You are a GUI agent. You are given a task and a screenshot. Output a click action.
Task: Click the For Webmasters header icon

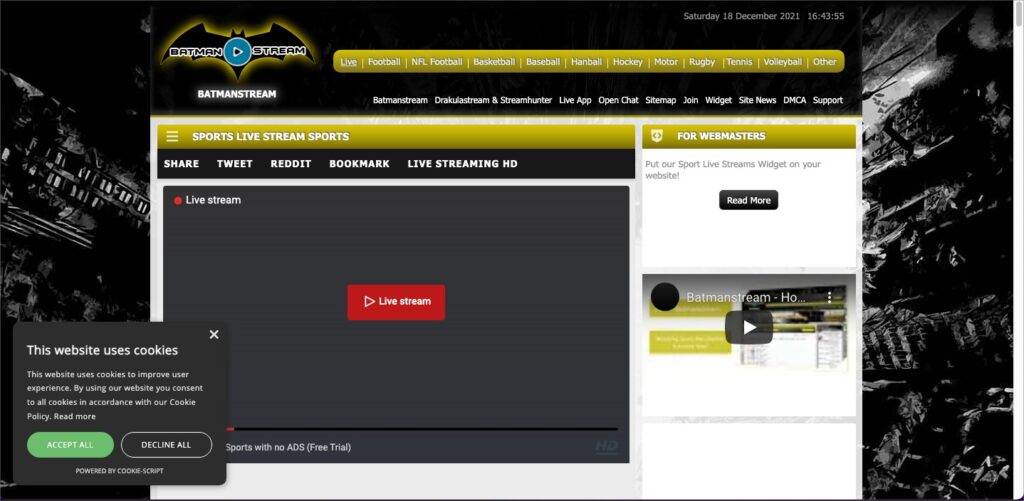[657, 136]
